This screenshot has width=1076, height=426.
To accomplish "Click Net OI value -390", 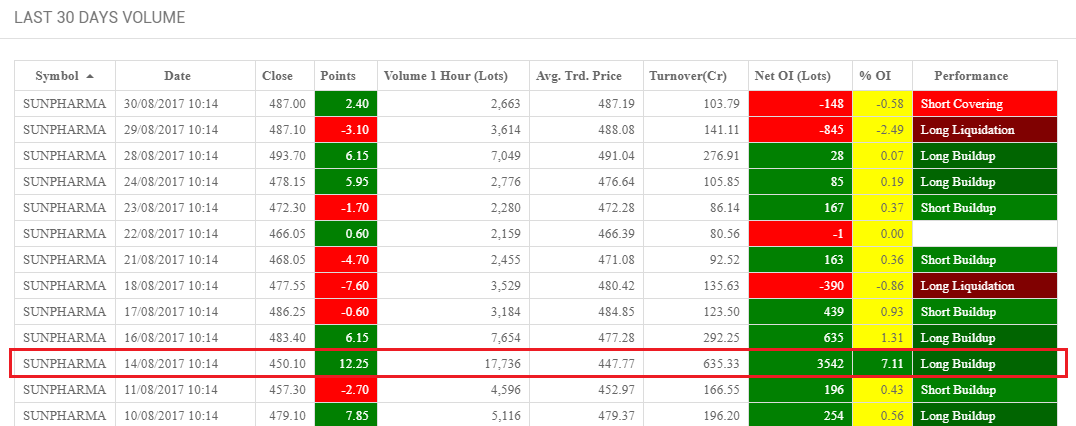I will point(831,286).
